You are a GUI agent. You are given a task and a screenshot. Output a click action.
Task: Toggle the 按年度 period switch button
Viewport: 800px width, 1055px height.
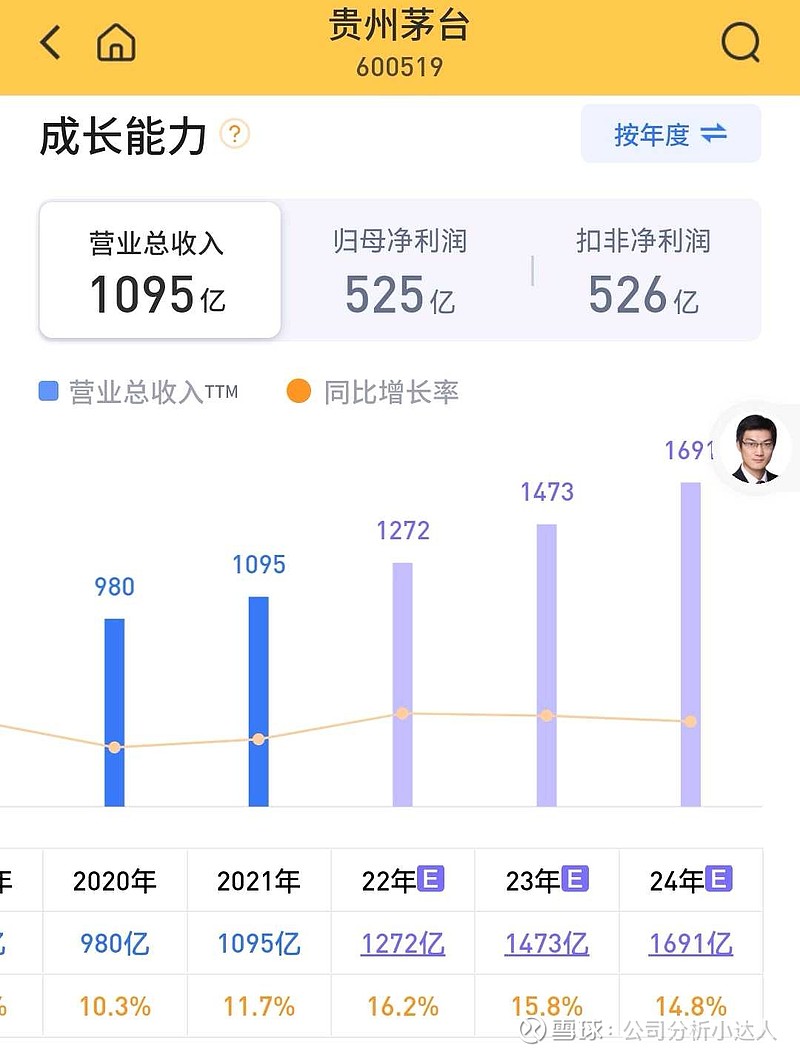671,134
